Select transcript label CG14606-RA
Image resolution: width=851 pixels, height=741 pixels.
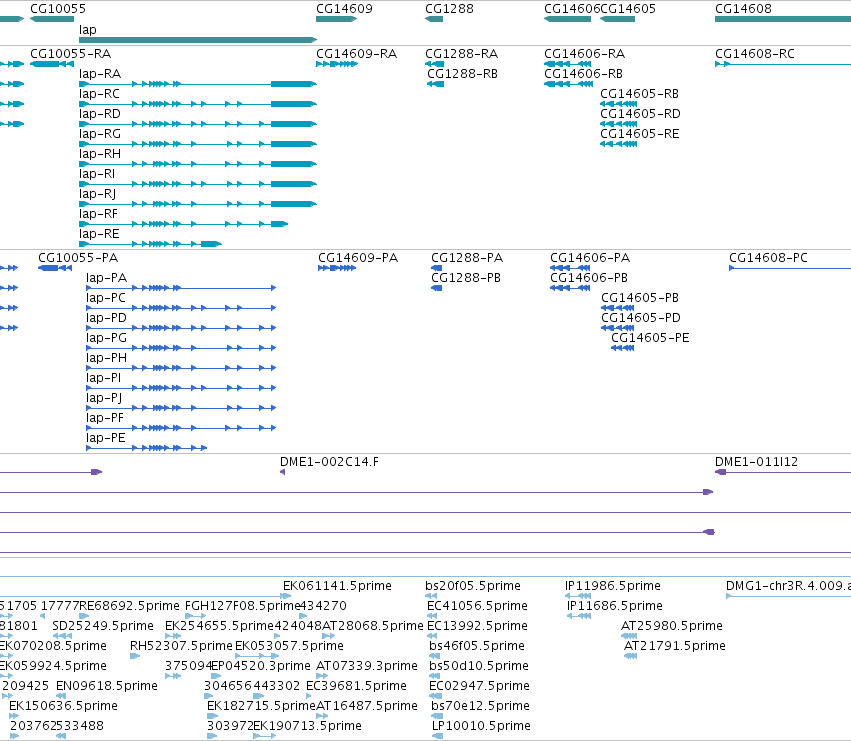[585, 54]
